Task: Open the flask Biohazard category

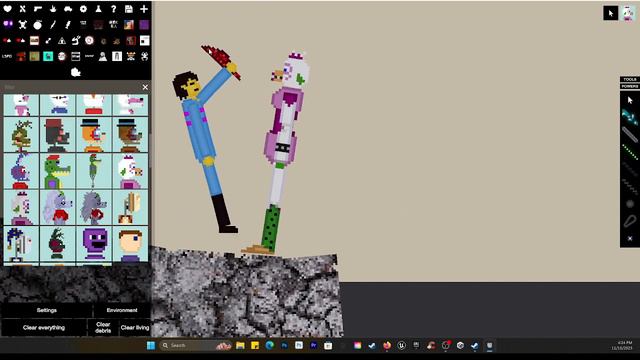Action: (98, 9)
